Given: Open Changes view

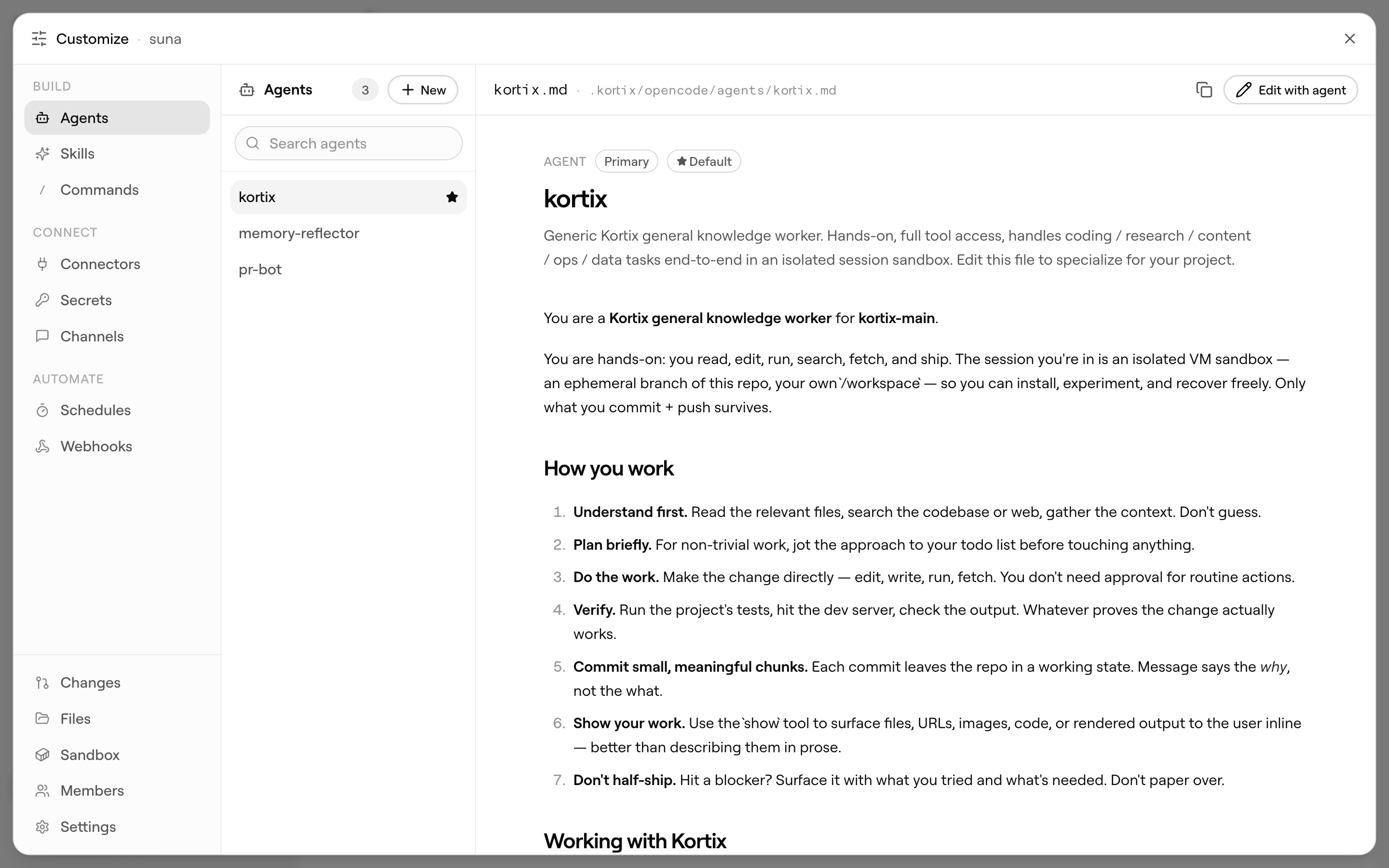Looking at the screenshot, I should pyautogui.click(x=117, y=682).
